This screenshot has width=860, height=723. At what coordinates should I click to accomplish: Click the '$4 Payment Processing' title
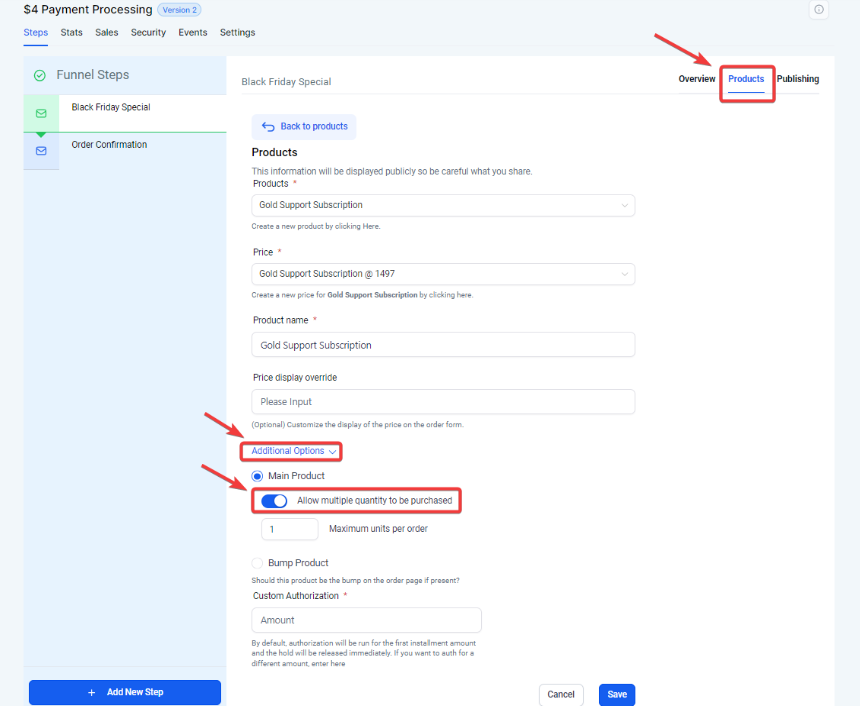click(88, 10)
